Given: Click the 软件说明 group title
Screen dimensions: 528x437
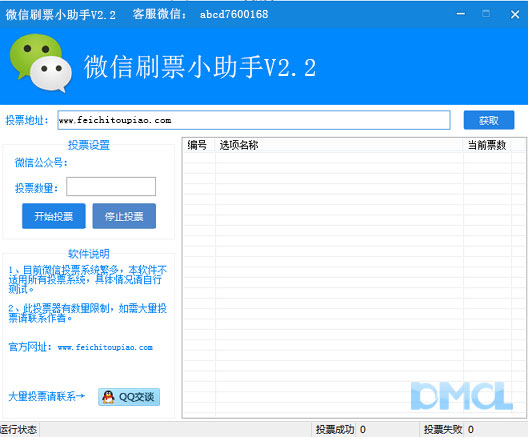Looking at the screenshot, I should click(89, 254).
